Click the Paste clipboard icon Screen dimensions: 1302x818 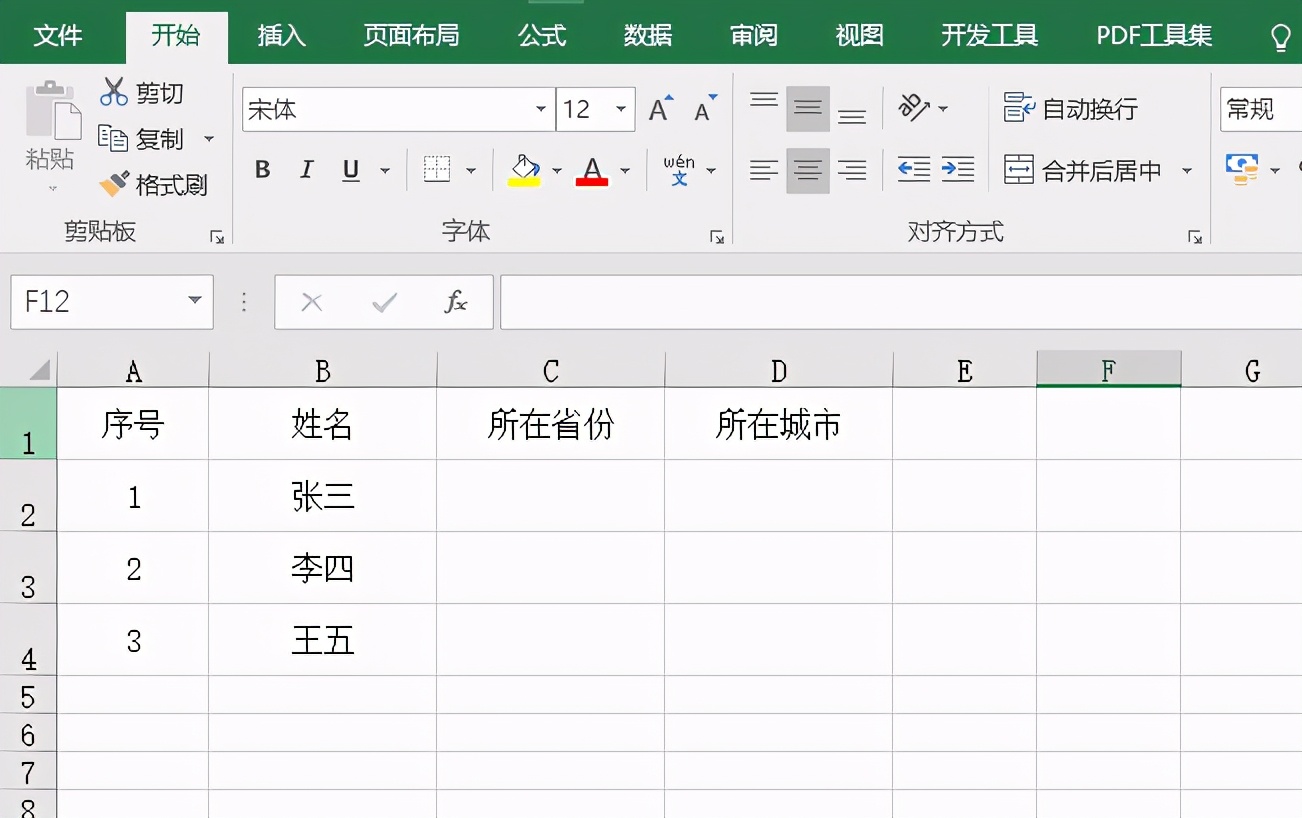(52, 109)
